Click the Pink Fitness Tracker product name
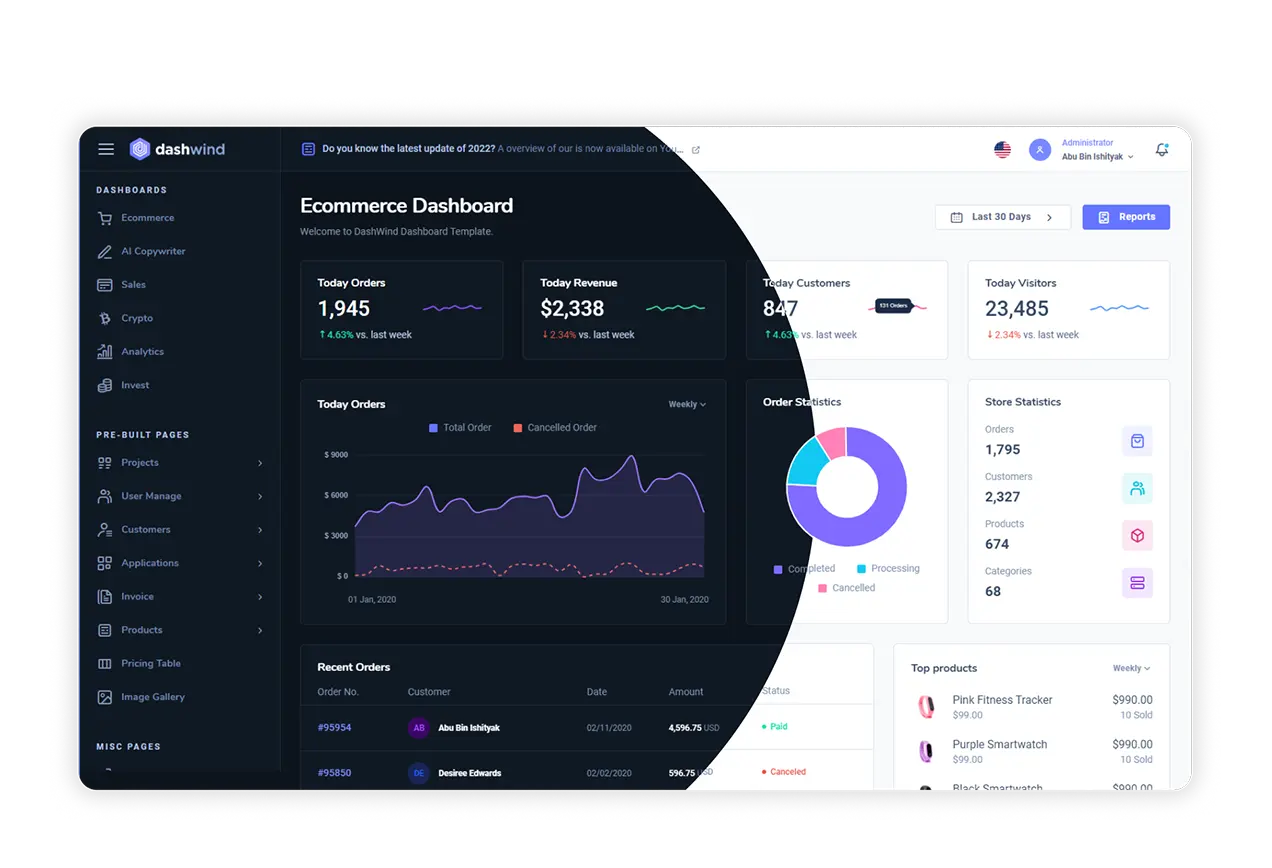The height and width of the screenshot is (868, 1272). click(1002, 700)
